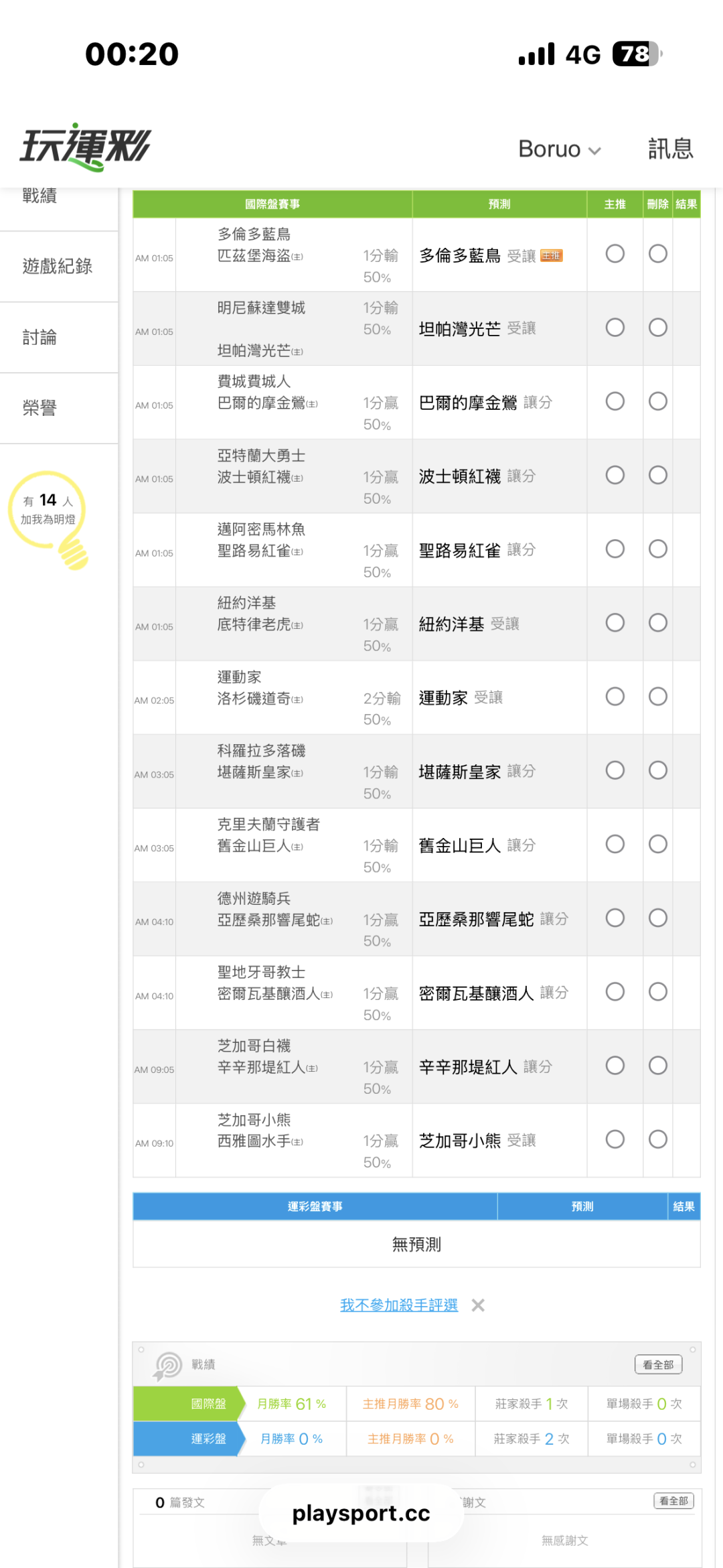The width and height of the screenshot is (723, 1568).
Task: Open the 訊息 messages menu
Action: pyautogui.click(x=670, y=149)
